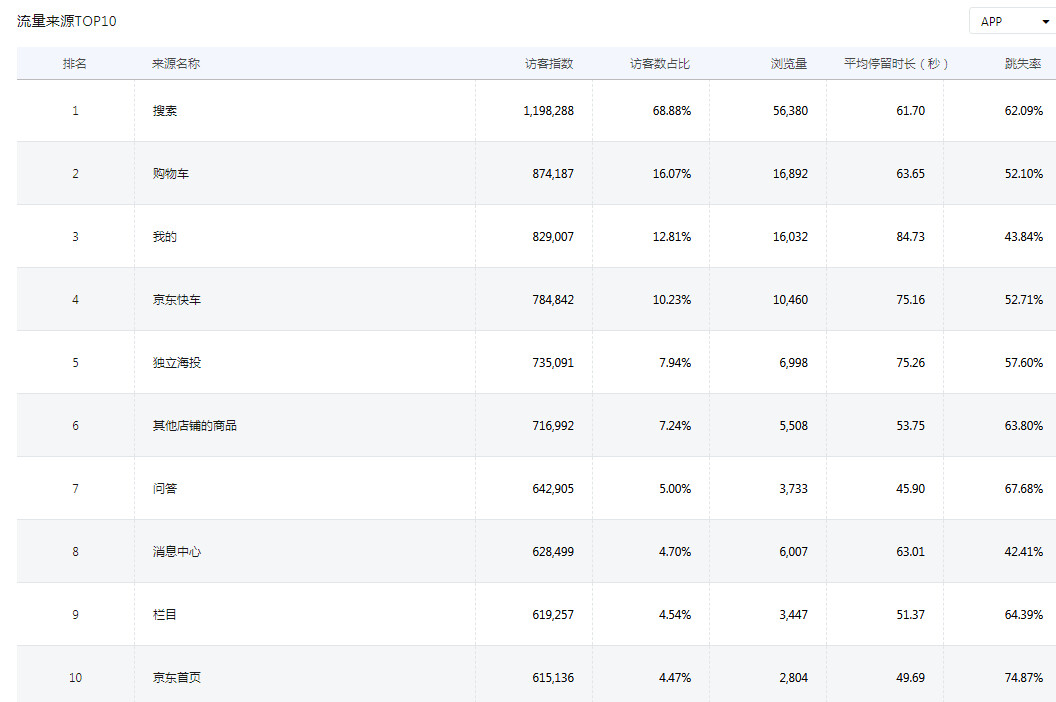Click the 68.88% visitor share cell
The height and width of the screenshot is (702, 1056).
click(x=671, y=110)
